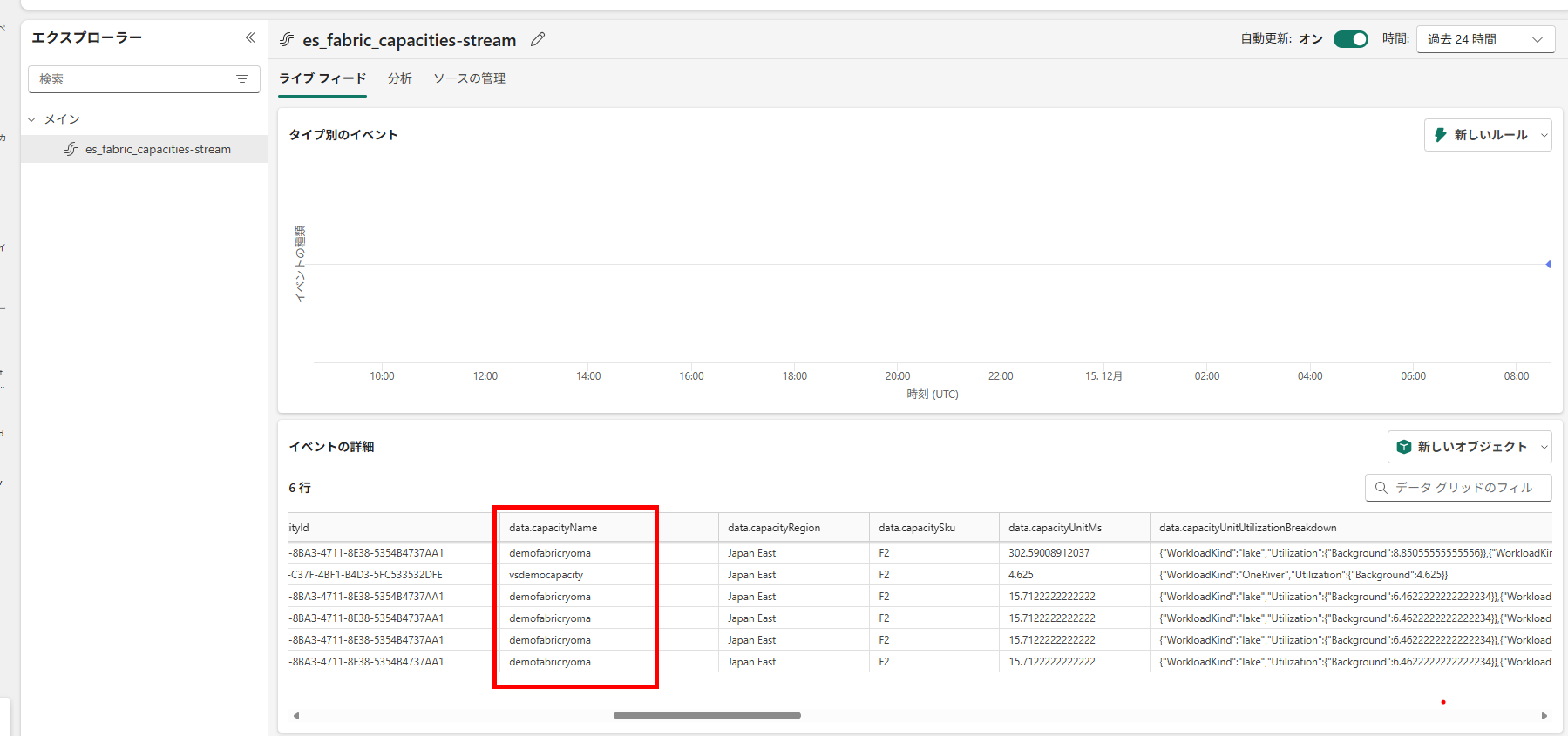Image resolution: width=1568 pixels, height=736 pixels.
Task: Click the eventstream icon in the title
Action: [287, 39]
